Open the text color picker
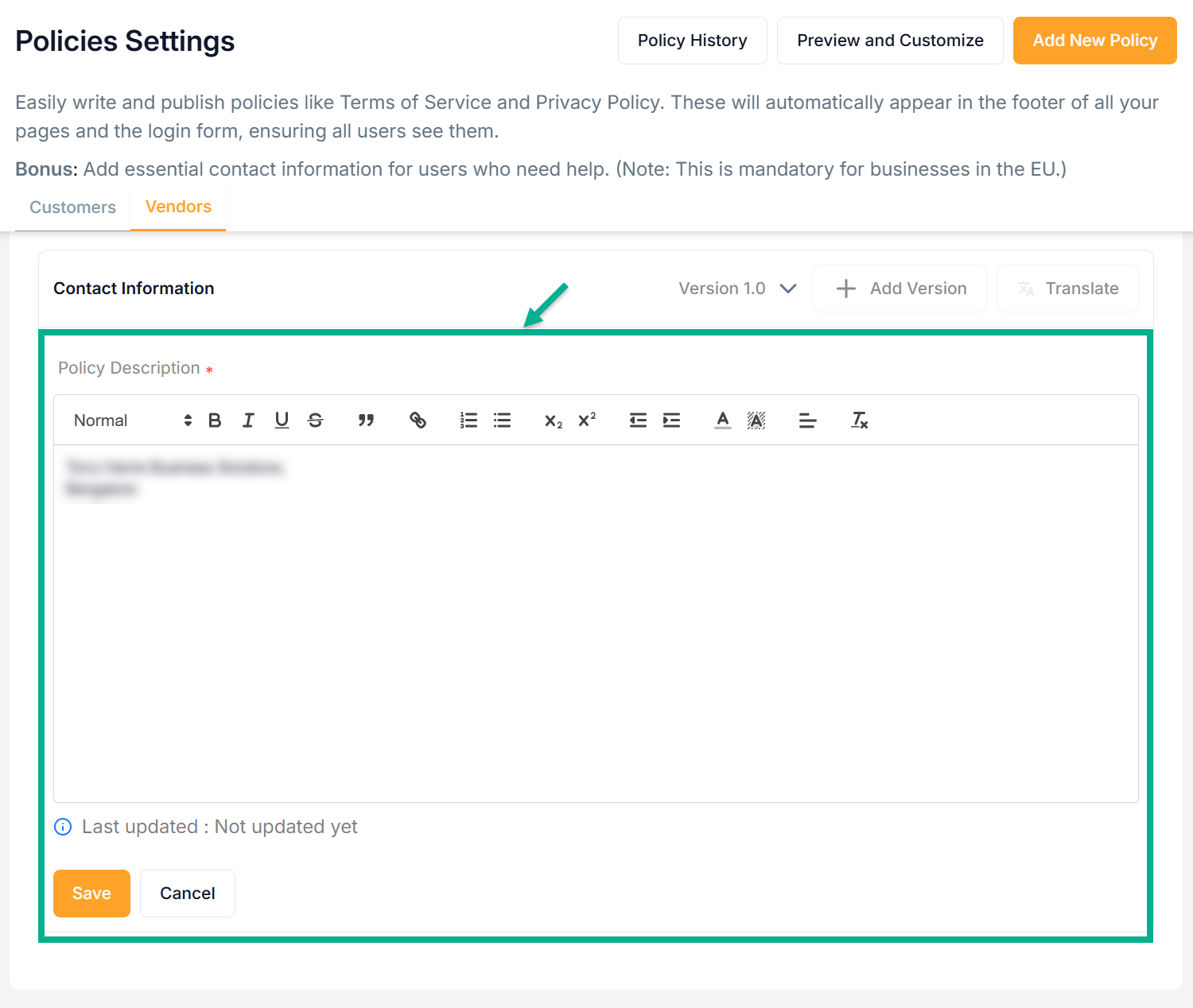The image size is (1193, 1008). point(722,421)
